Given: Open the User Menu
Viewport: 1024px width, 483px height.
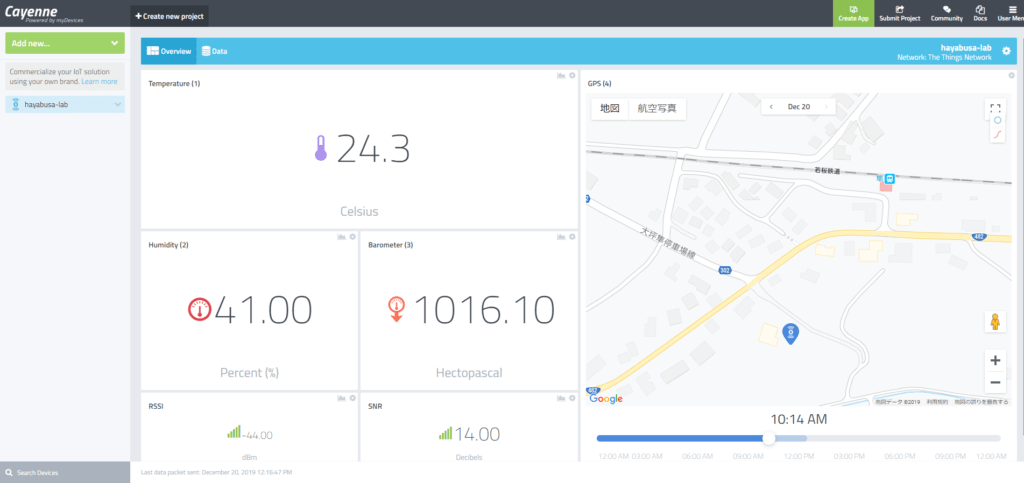Looking at the screenshot, I should pyautogui.click(x=1009, y=13).
